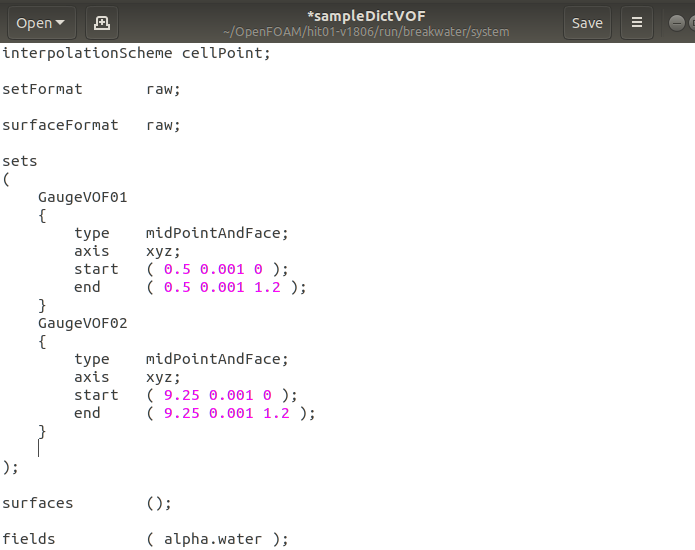Place cursor on the interpolationScheme cellPoint line
Screen dimensions: 695x550
coord(136,52)
